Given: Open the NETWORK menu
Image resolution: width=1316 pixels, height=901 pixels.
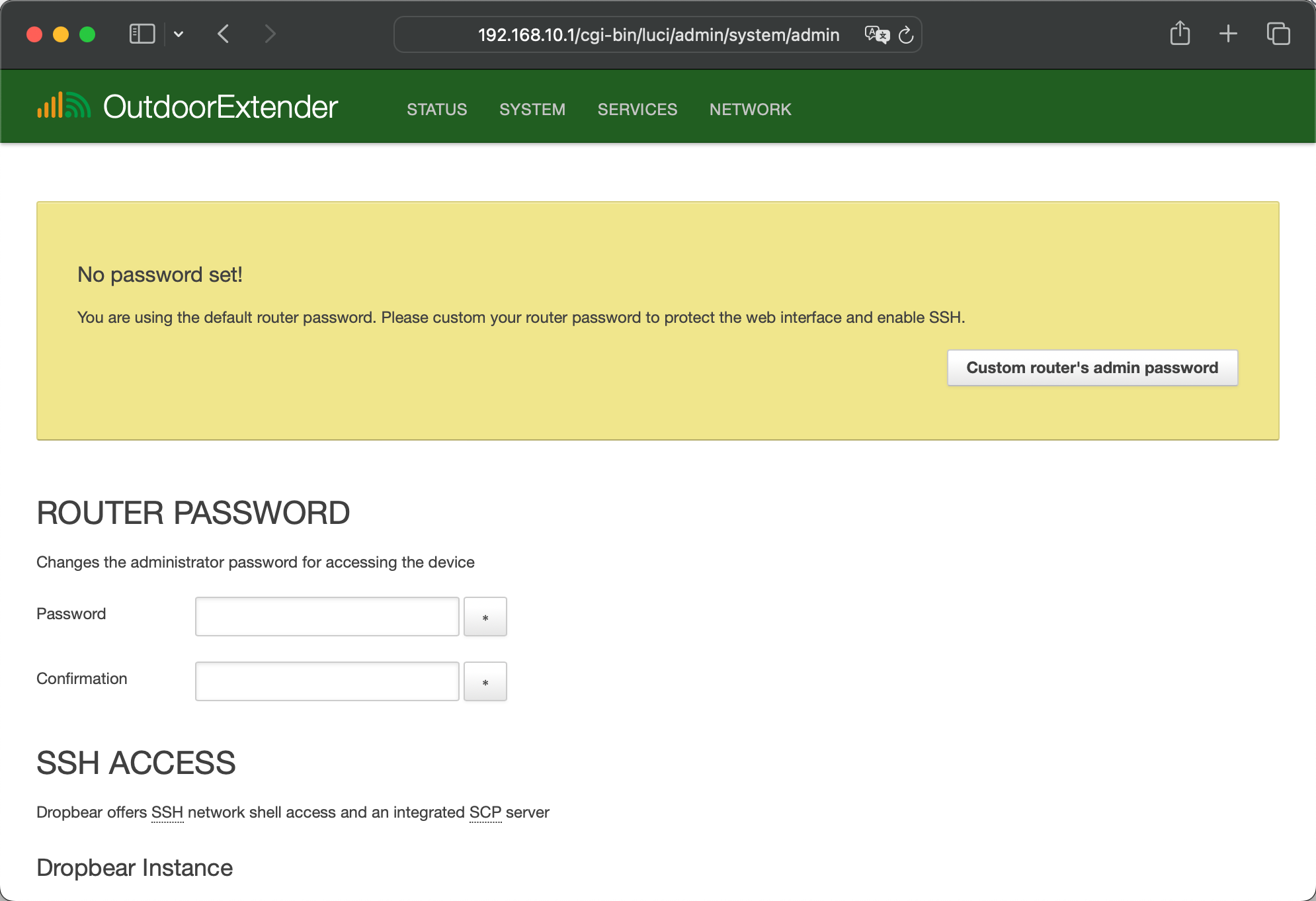Looking at the screenshot, I should (x=750, y=109).
